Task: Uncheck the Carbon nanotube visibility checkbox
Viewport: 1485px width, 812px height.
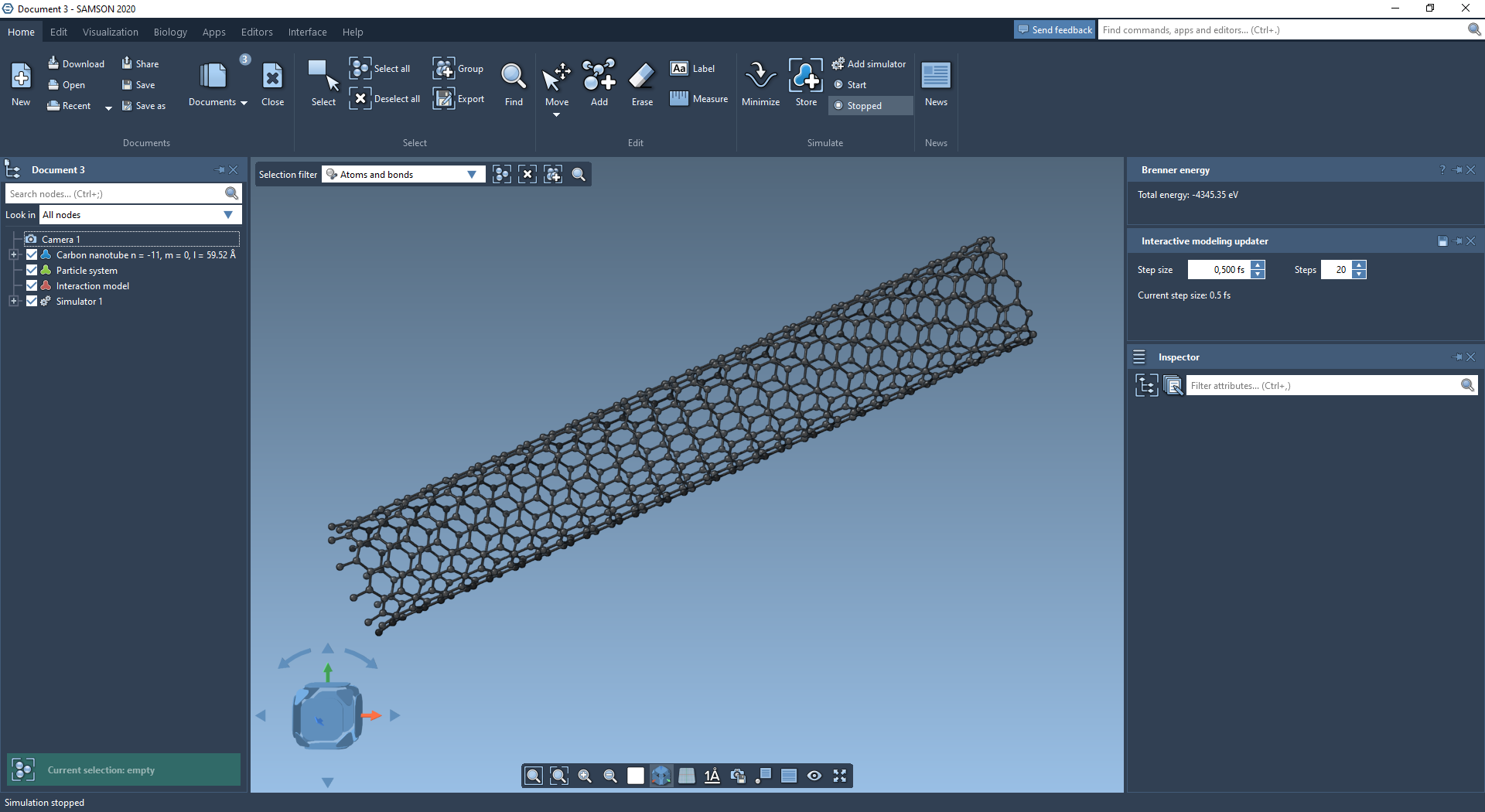Action: click(x=32, y=255)
